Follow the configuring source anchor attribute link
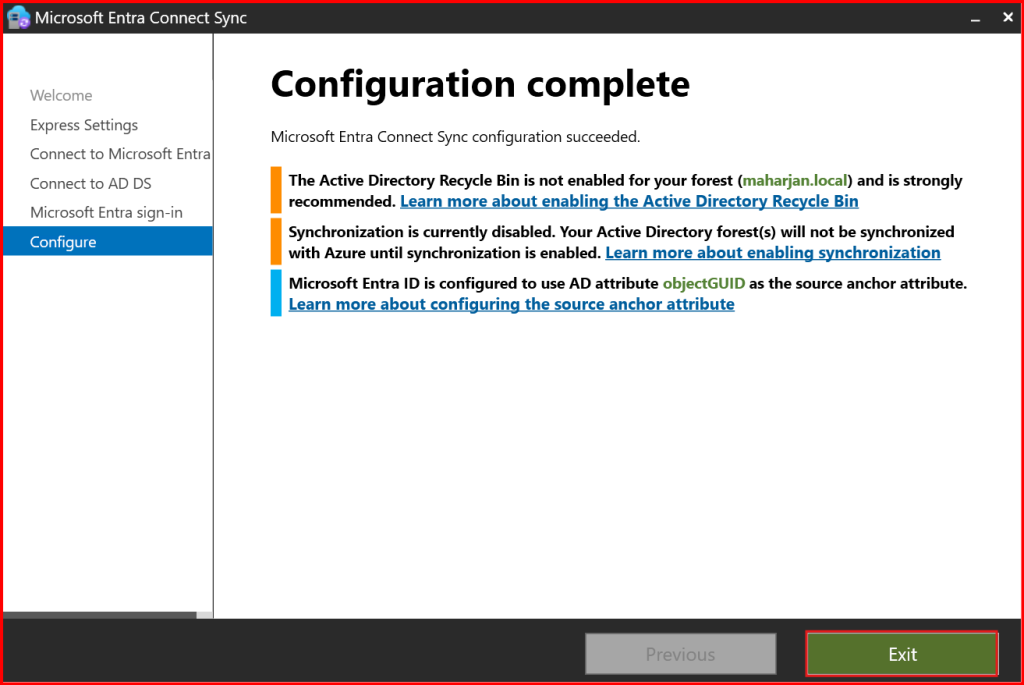 (x=511, y=304)
